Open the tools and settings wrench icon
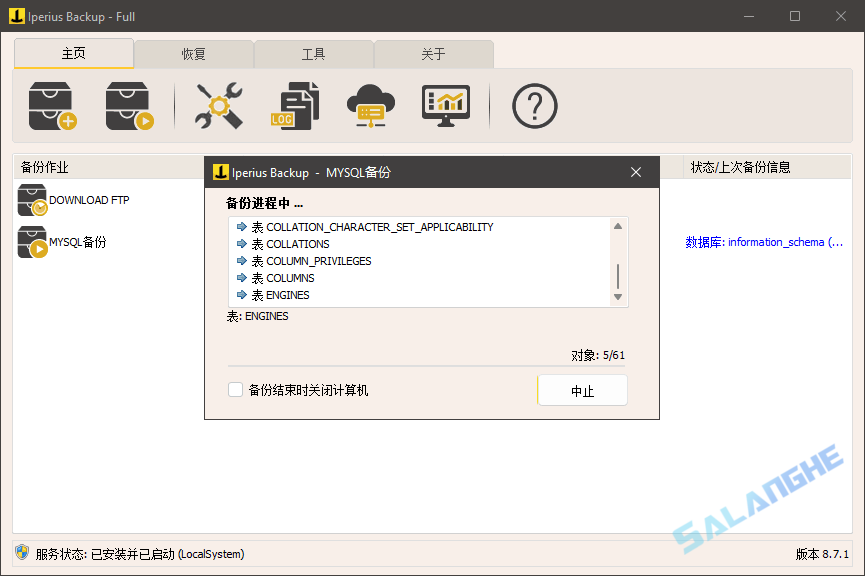 tap(218, 105)
